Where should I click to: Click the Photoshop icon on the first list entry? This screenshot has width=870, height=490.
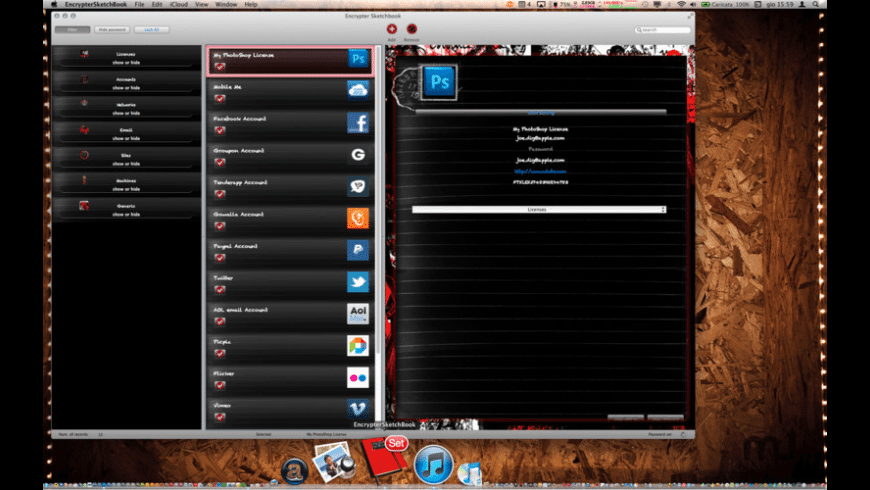[x=358, y=58]
